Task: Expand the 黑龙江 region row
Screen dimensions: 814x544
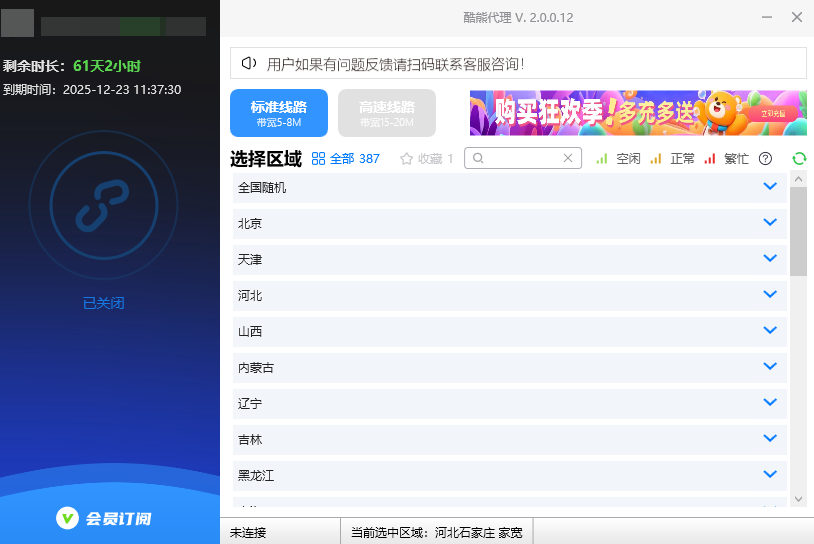Action: [x=770, y=475]
